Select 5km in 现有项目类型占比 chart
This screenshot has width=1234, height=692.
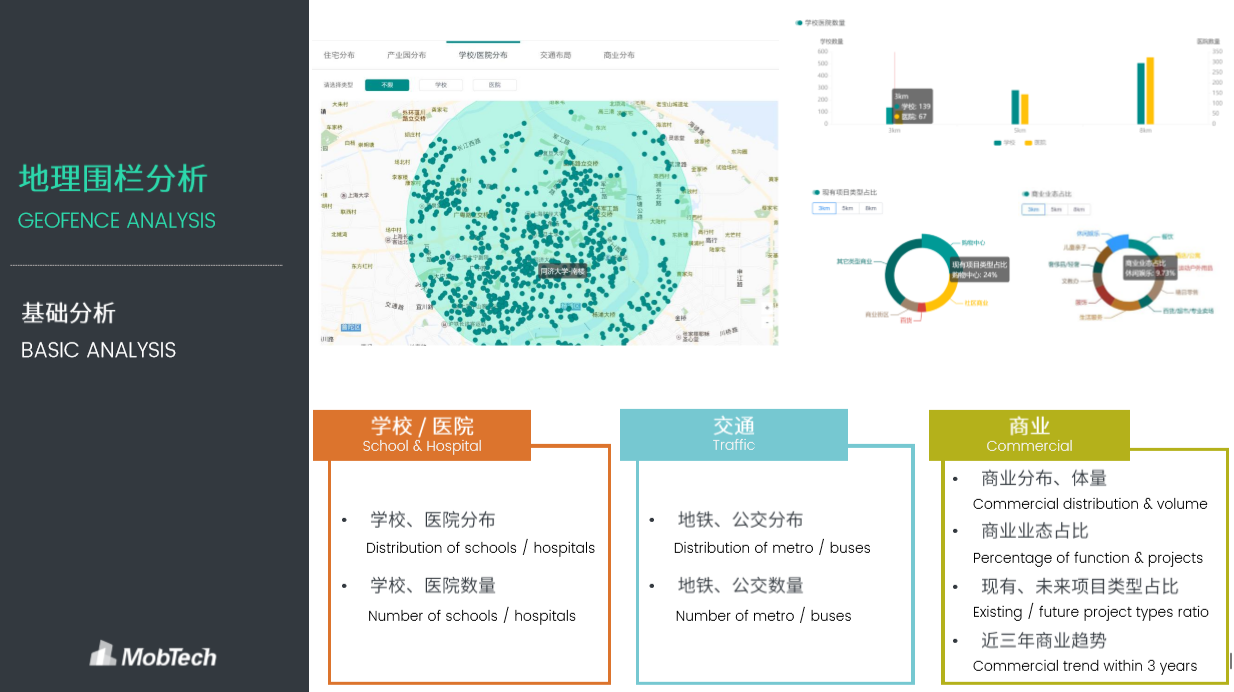(x=847, y=208)
